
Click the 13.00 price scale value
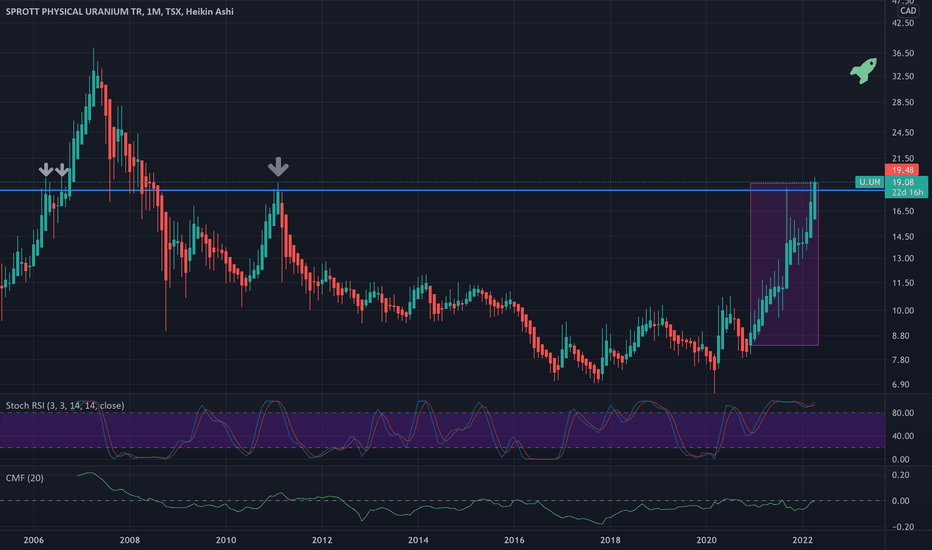pos(903,259)
